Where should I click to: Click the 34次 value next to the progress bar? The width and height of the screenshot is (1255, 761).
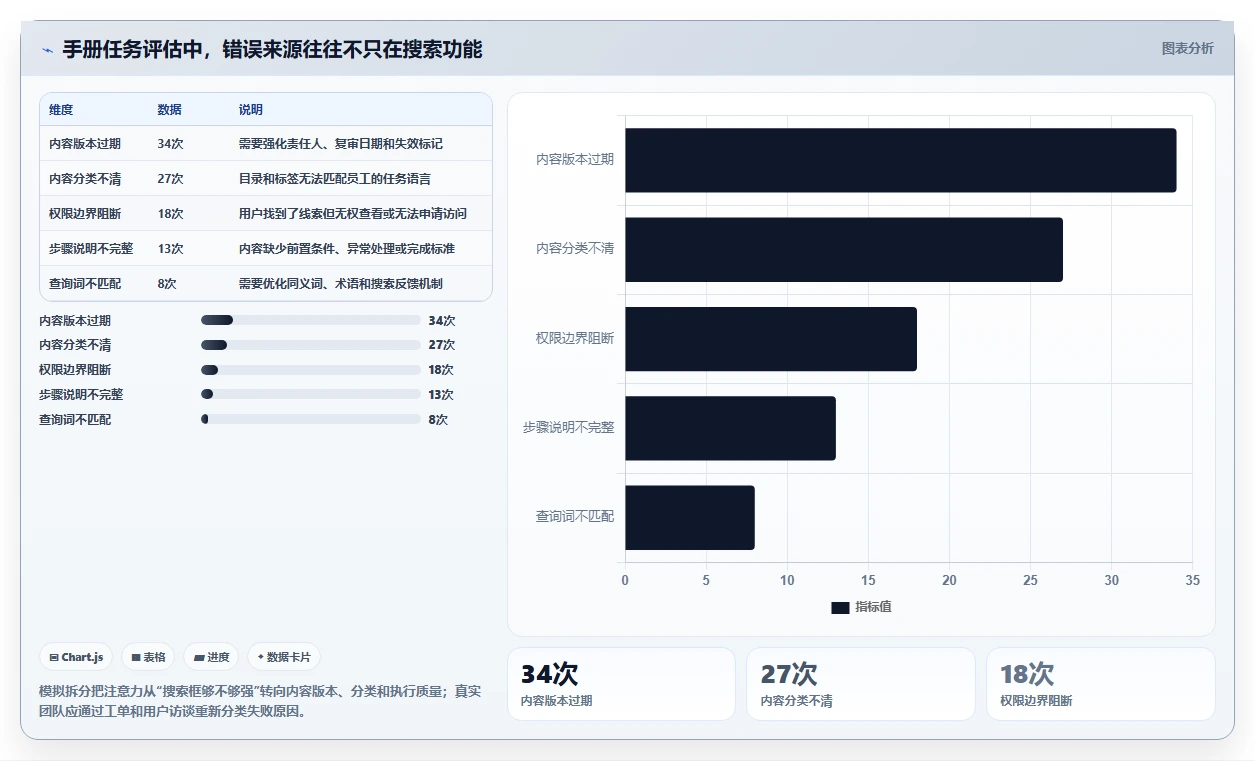(442, 321)
